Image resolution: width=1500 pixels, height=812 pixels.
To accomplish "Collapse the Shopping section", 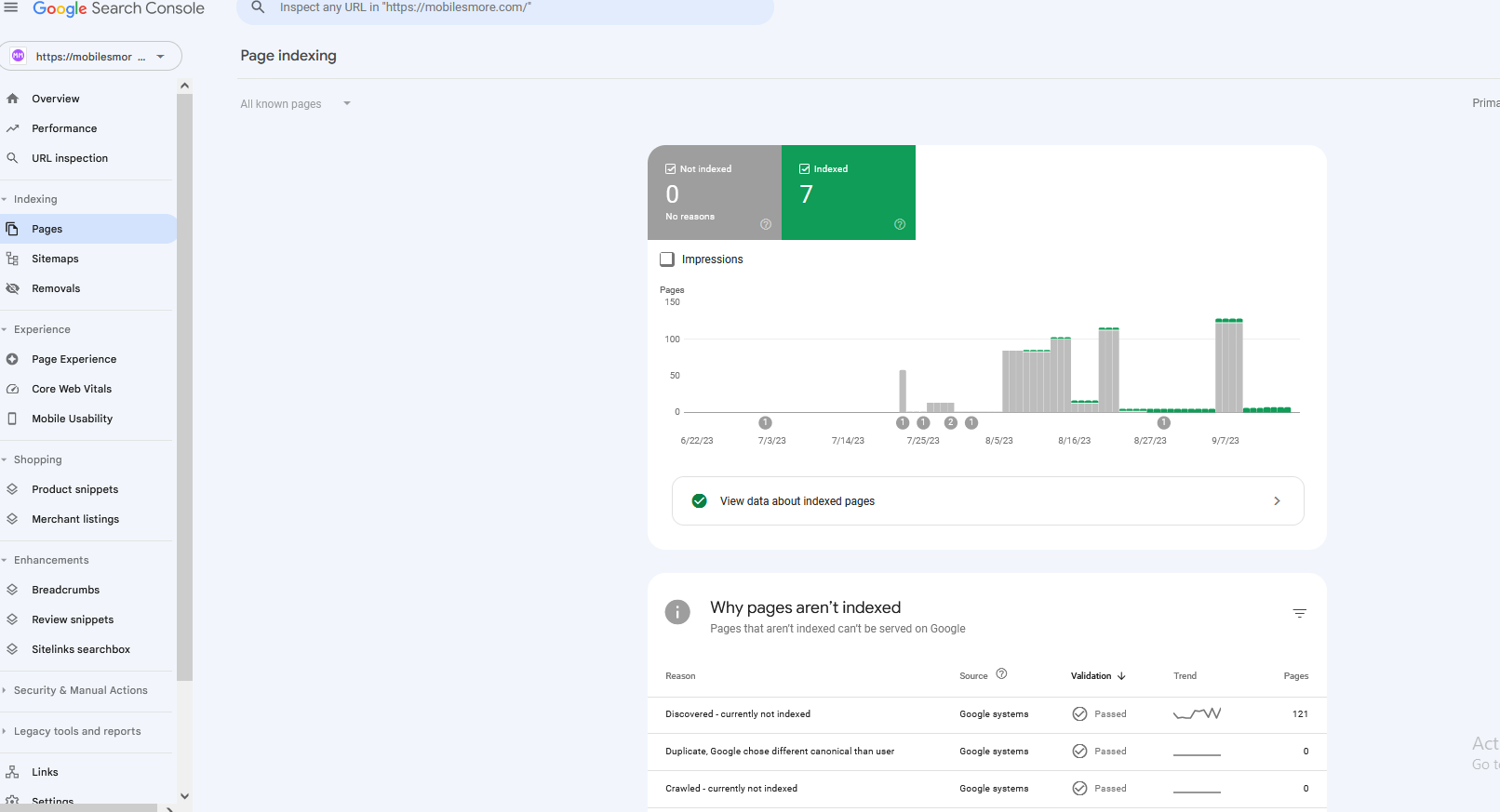I will coord(5,459).
